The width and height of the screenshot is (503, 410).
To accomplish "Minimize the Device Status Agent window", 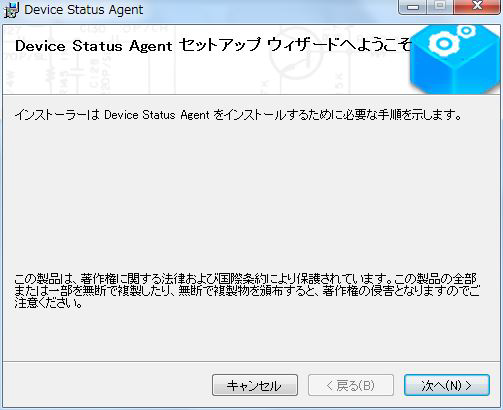I will pos(413,7).
